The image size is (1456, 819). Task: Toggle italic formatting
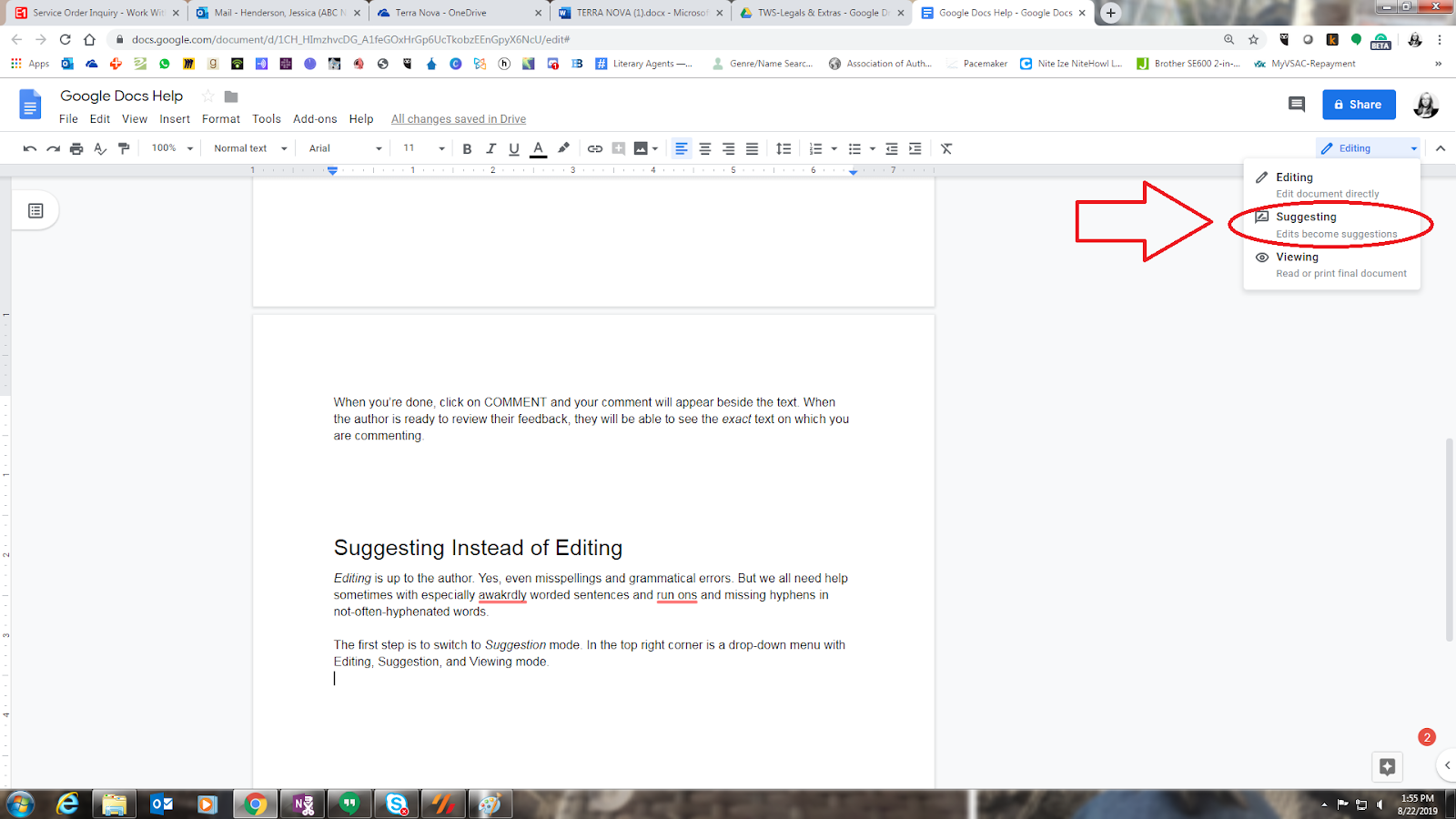tap(490, 148)
